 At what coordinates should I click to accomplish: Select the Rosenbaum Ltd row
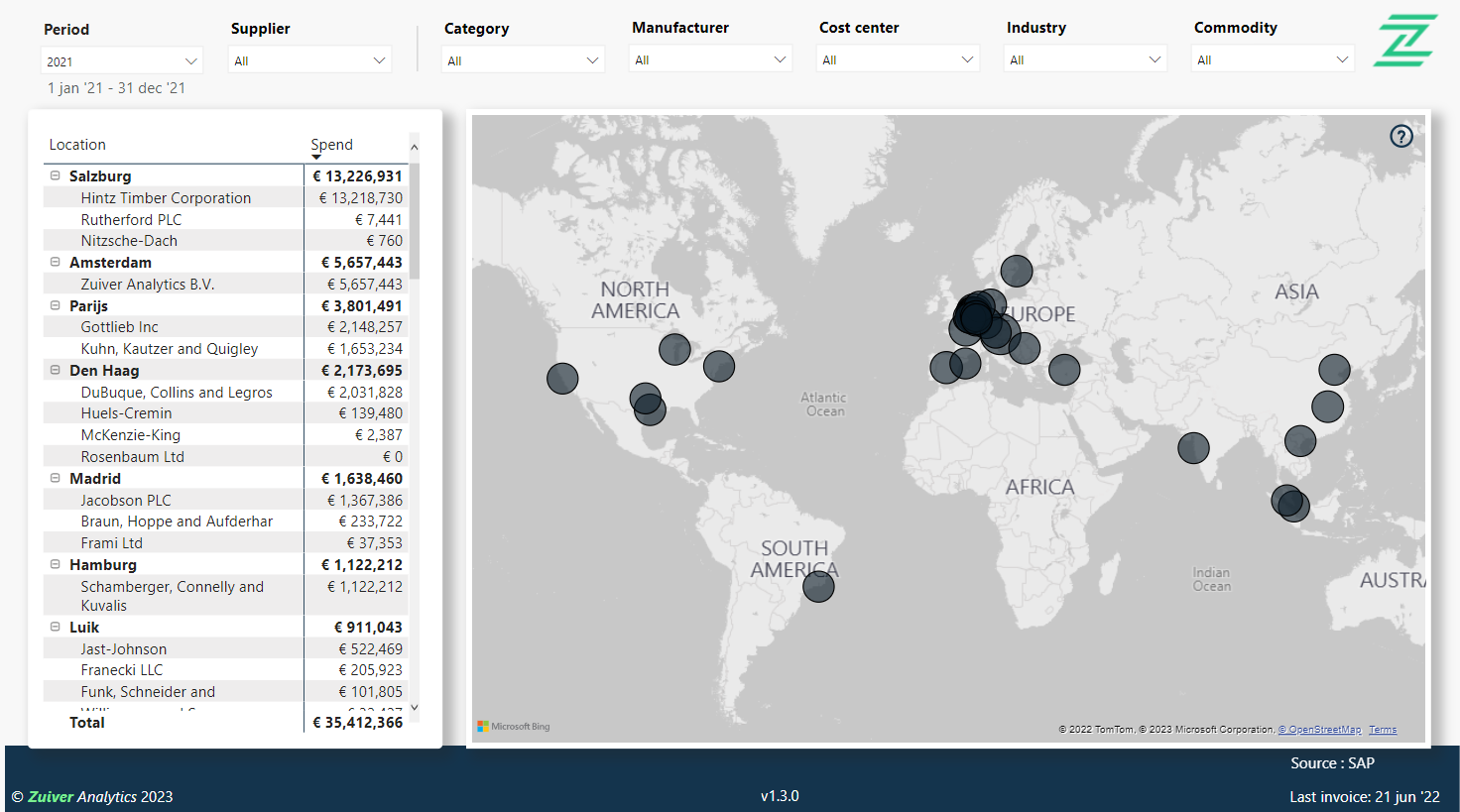(x=225, y=457)
